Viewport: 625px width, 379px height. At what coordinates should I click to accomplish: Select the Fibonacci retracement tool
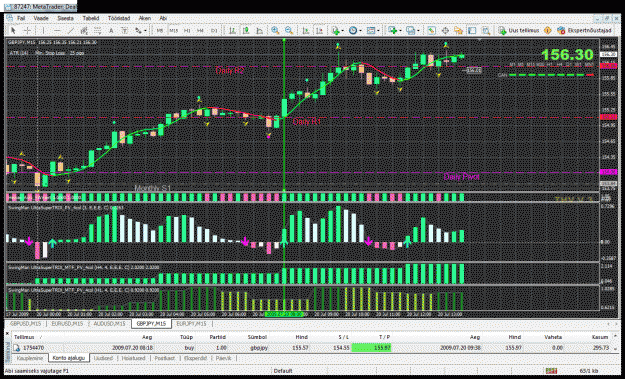(x=98, y=30)
